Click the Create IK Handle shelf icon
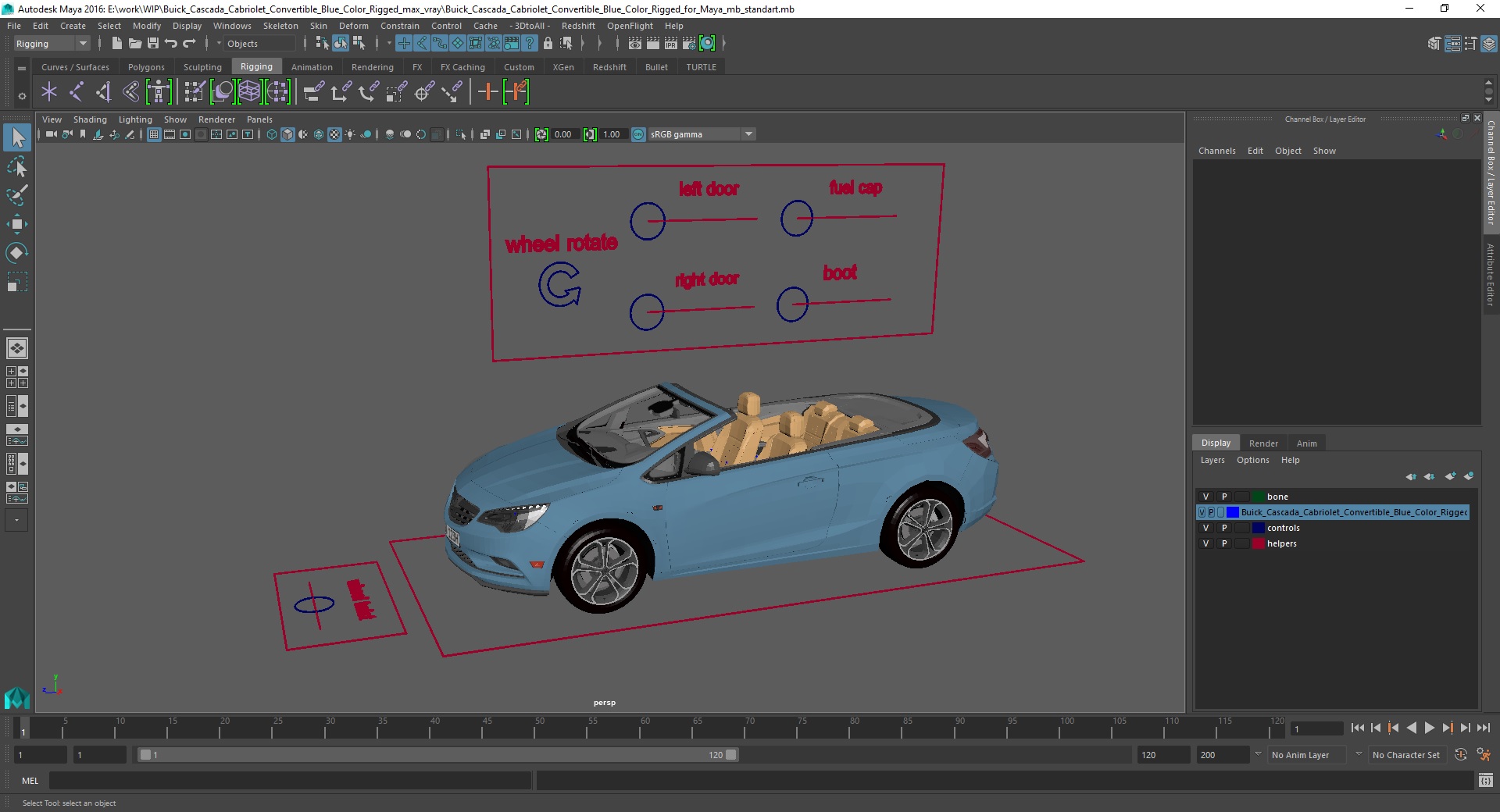This screenshot has width=1500, height=812. pos(104,92)
